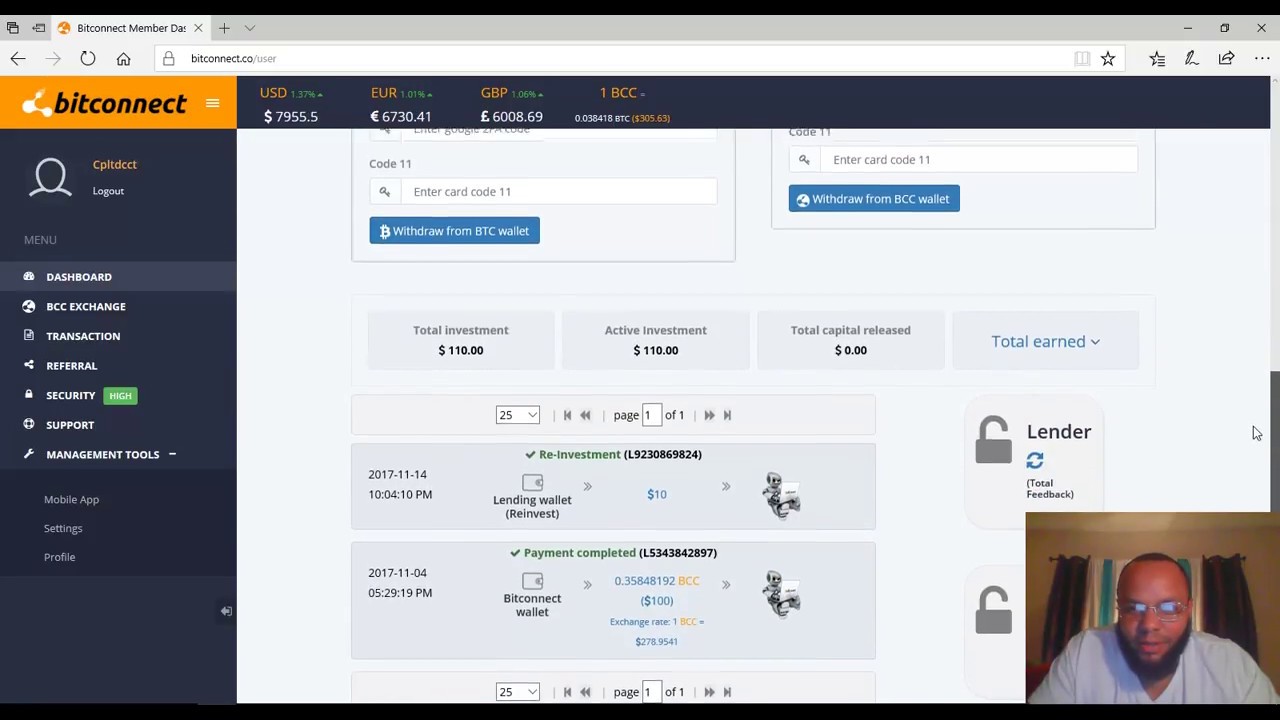Click Withdraw from BTC wallet button
The height and width of the screenshot is (720, 1280).
[x=454, y=231]
